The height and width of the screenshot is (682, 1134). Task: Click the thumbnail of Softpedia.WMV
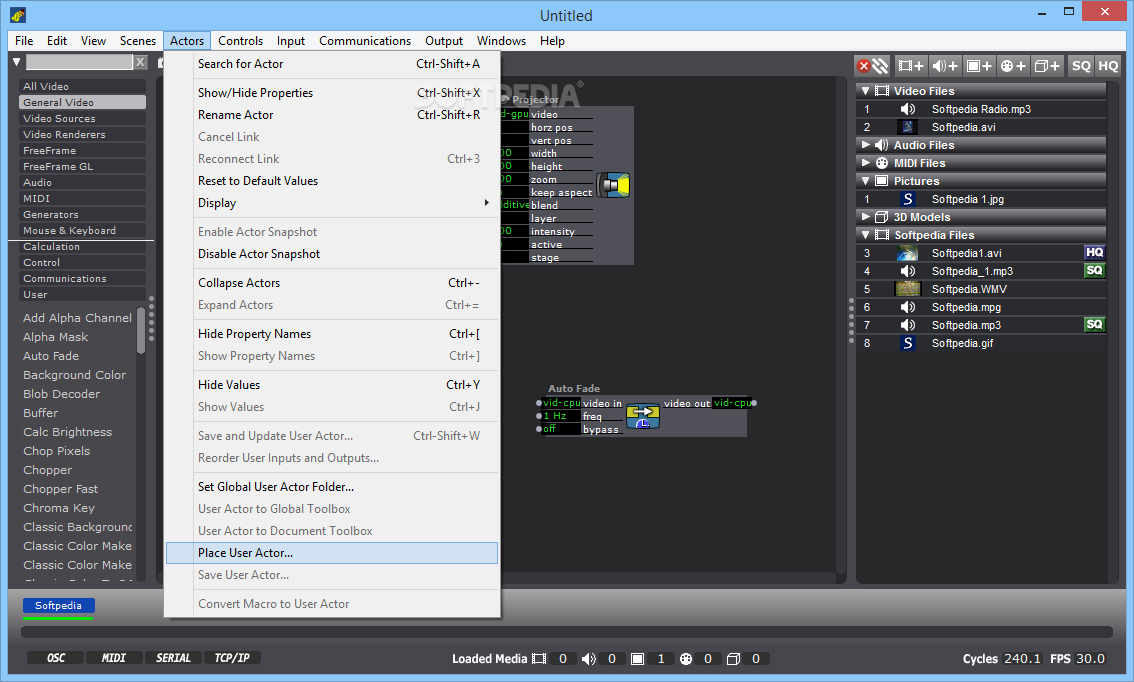[908, 289]
